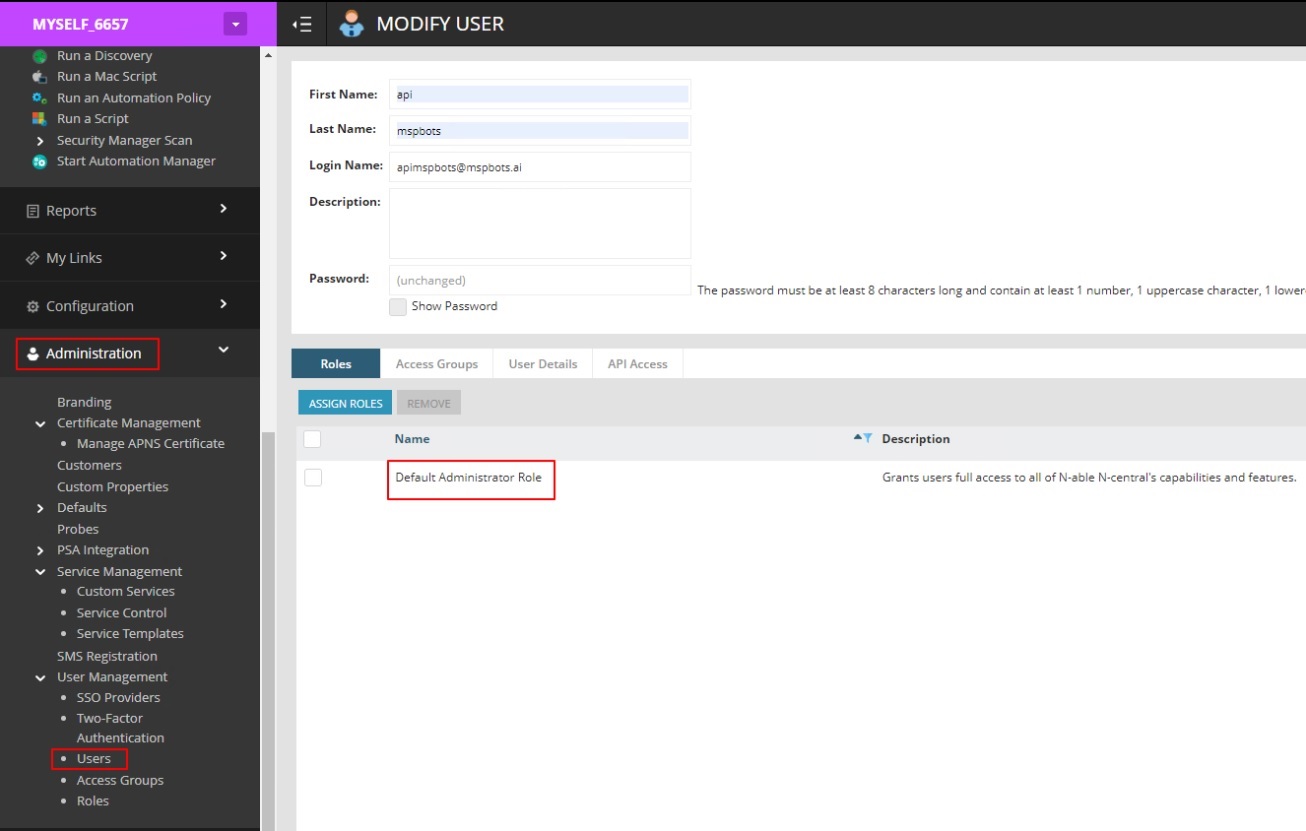1306x831 pixels.
Task: Open the Probes menu item
Action: click(x=78, y=530)
